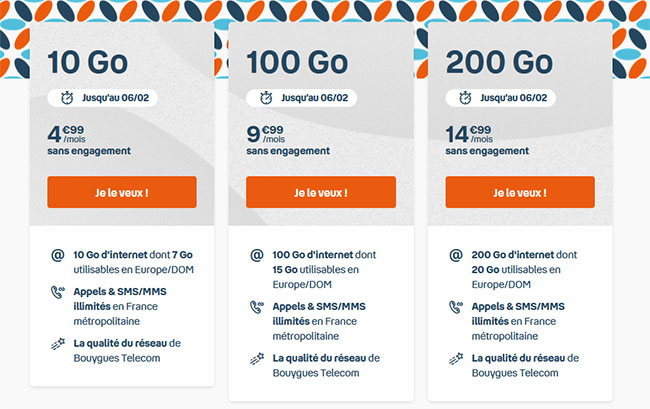Click stopwatch icon in 10 Go offer badge

(x=67, y=98)
